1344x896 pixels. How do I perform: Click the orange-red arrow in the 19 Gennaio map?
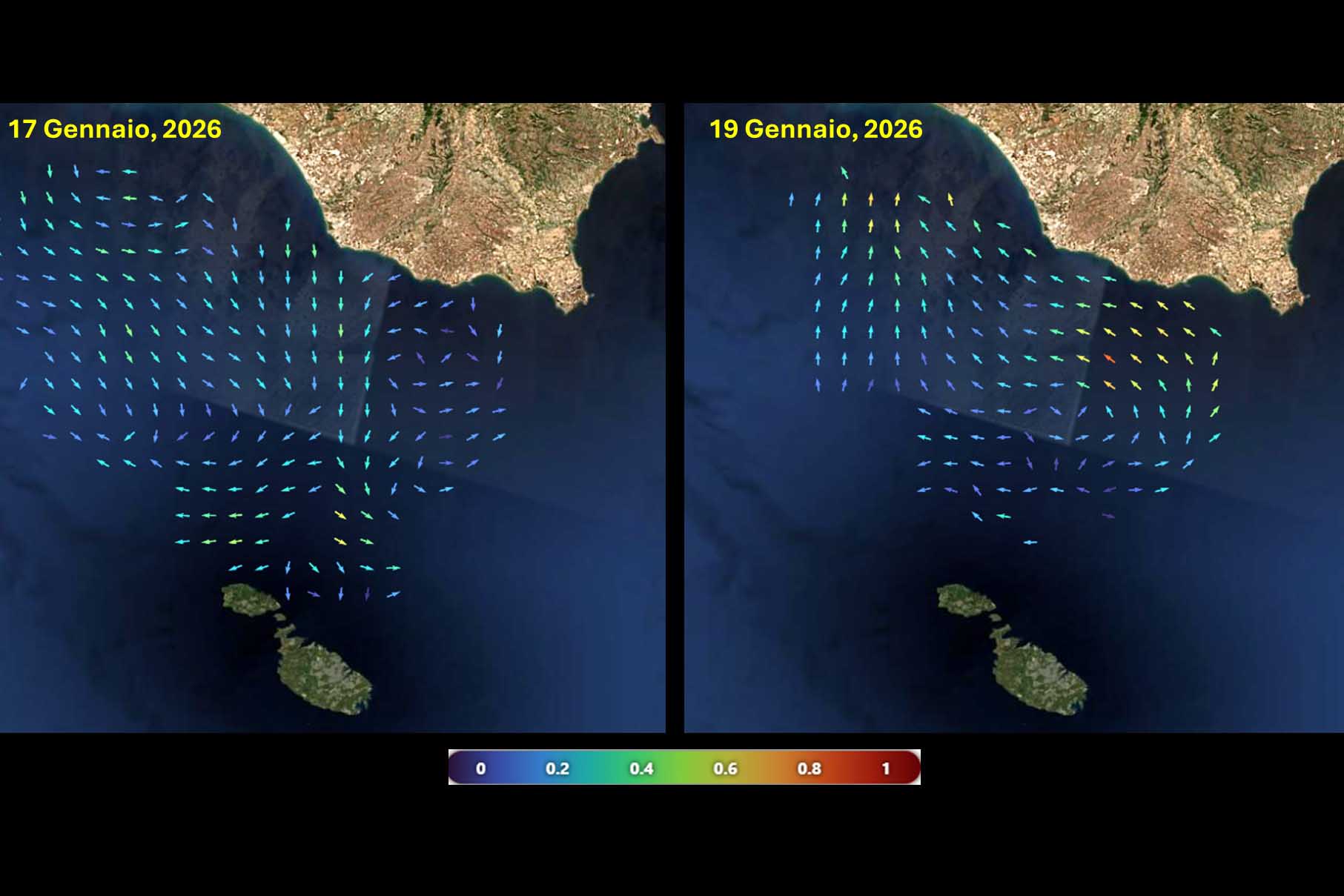click(x=1109, y=359)
